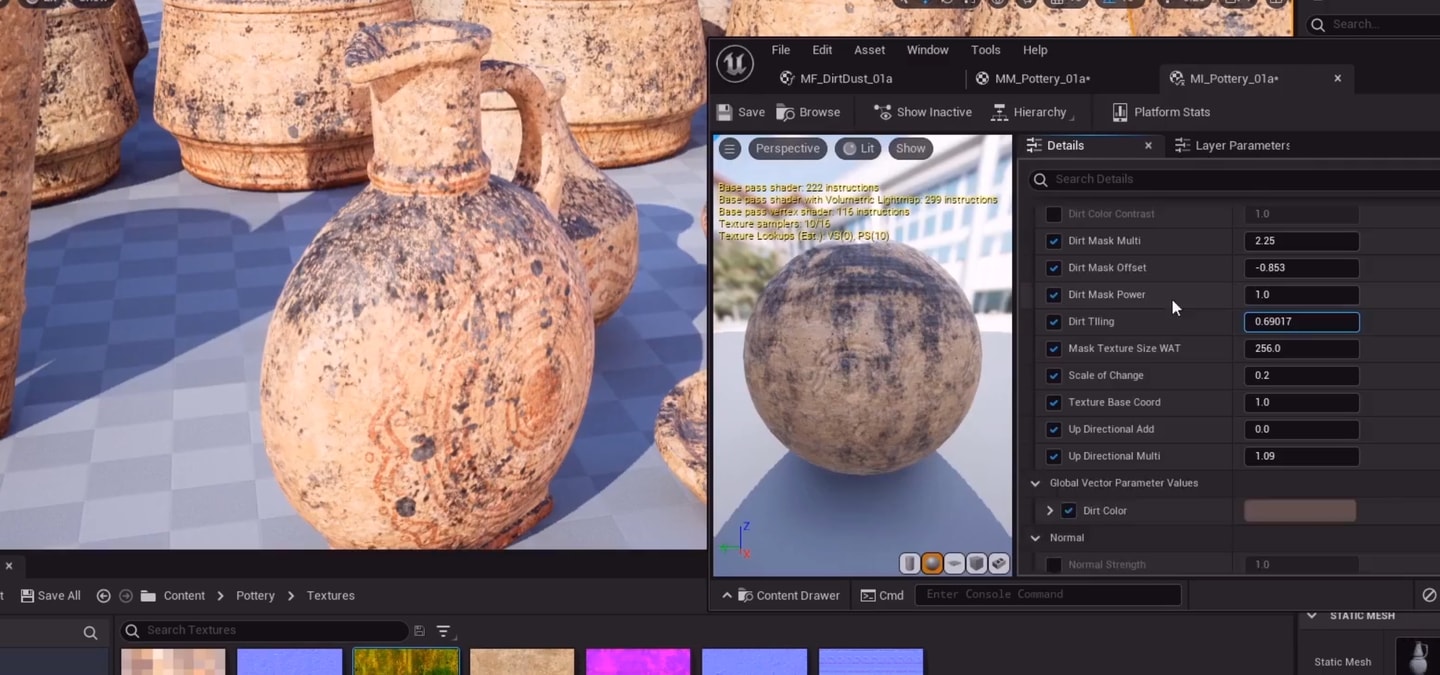Select the cube preview mesh icon
The image size is (1440, 675).
click(977, 564)
